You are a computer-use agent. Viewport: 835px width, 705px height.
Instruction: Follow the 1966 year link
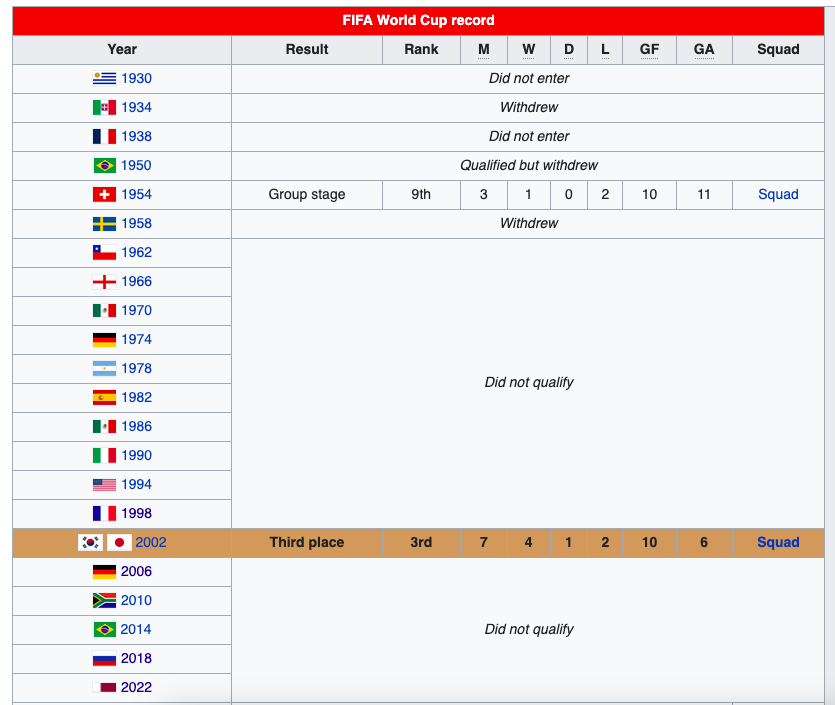point(136,281)
